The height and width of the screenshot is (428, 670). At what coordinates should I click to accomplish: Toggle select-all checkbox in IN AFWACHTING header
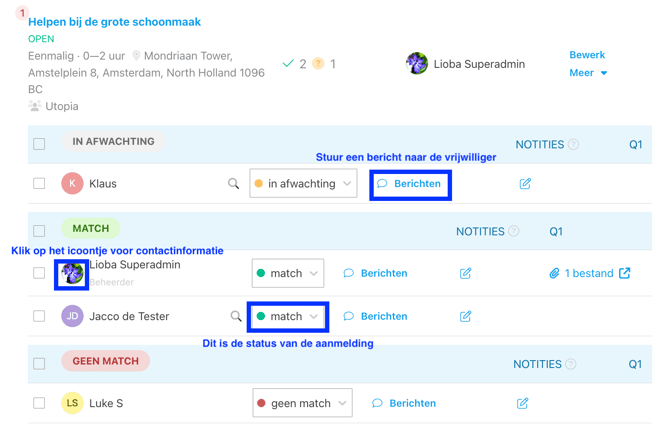click(39, 144)
